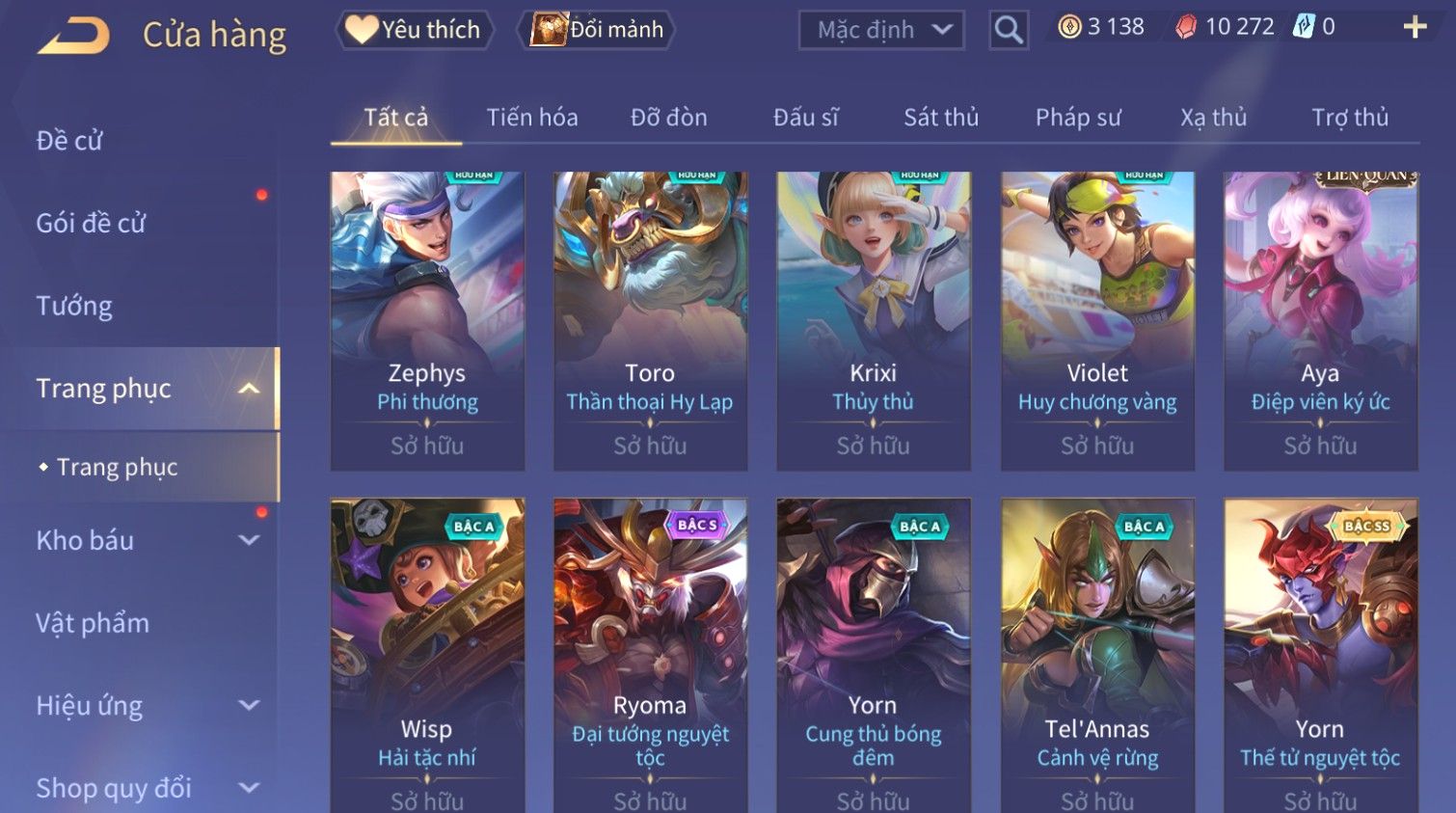Open the search magnifier icon
The image size is (1456, 813).
point(1009,30)
